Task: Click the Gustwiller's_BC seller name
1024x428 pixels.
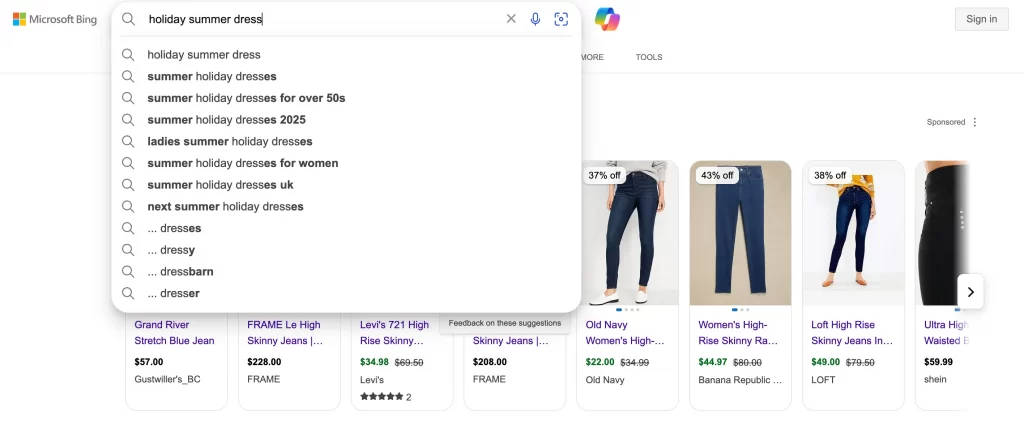Action: coord(167,379)
